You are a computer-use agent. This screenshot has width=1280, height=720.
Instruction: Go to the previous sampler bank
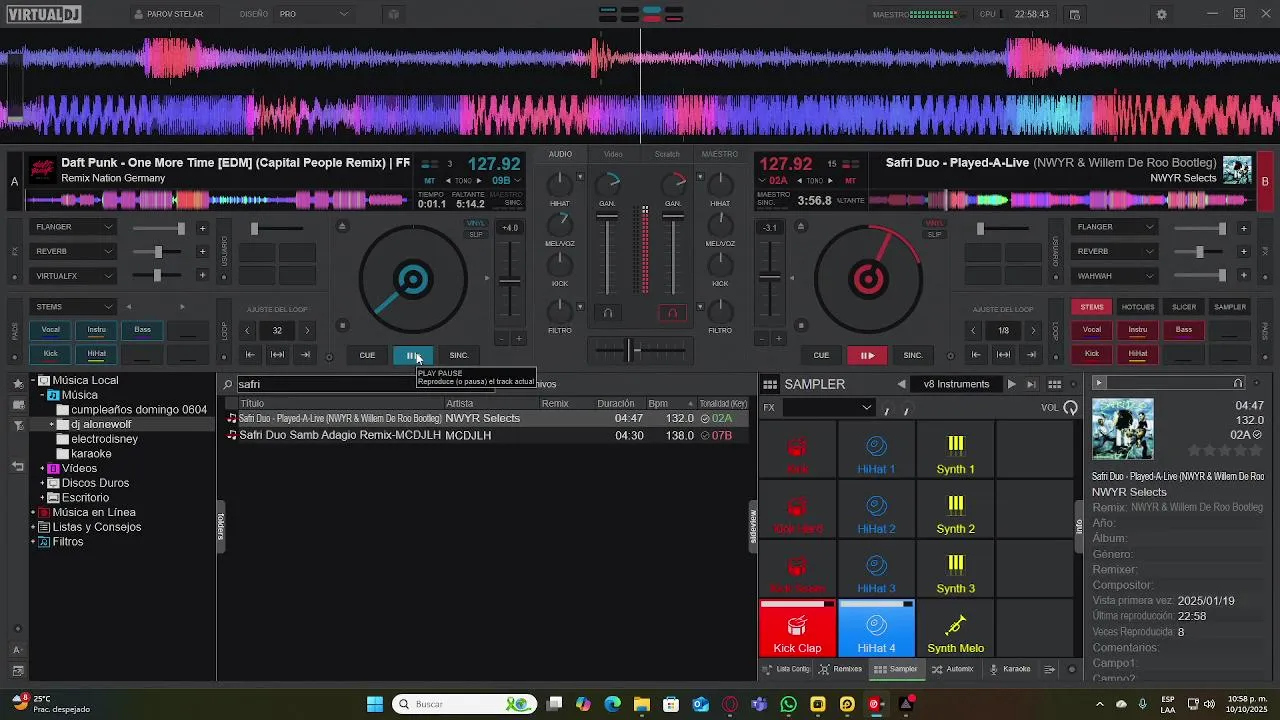point(901,384)
